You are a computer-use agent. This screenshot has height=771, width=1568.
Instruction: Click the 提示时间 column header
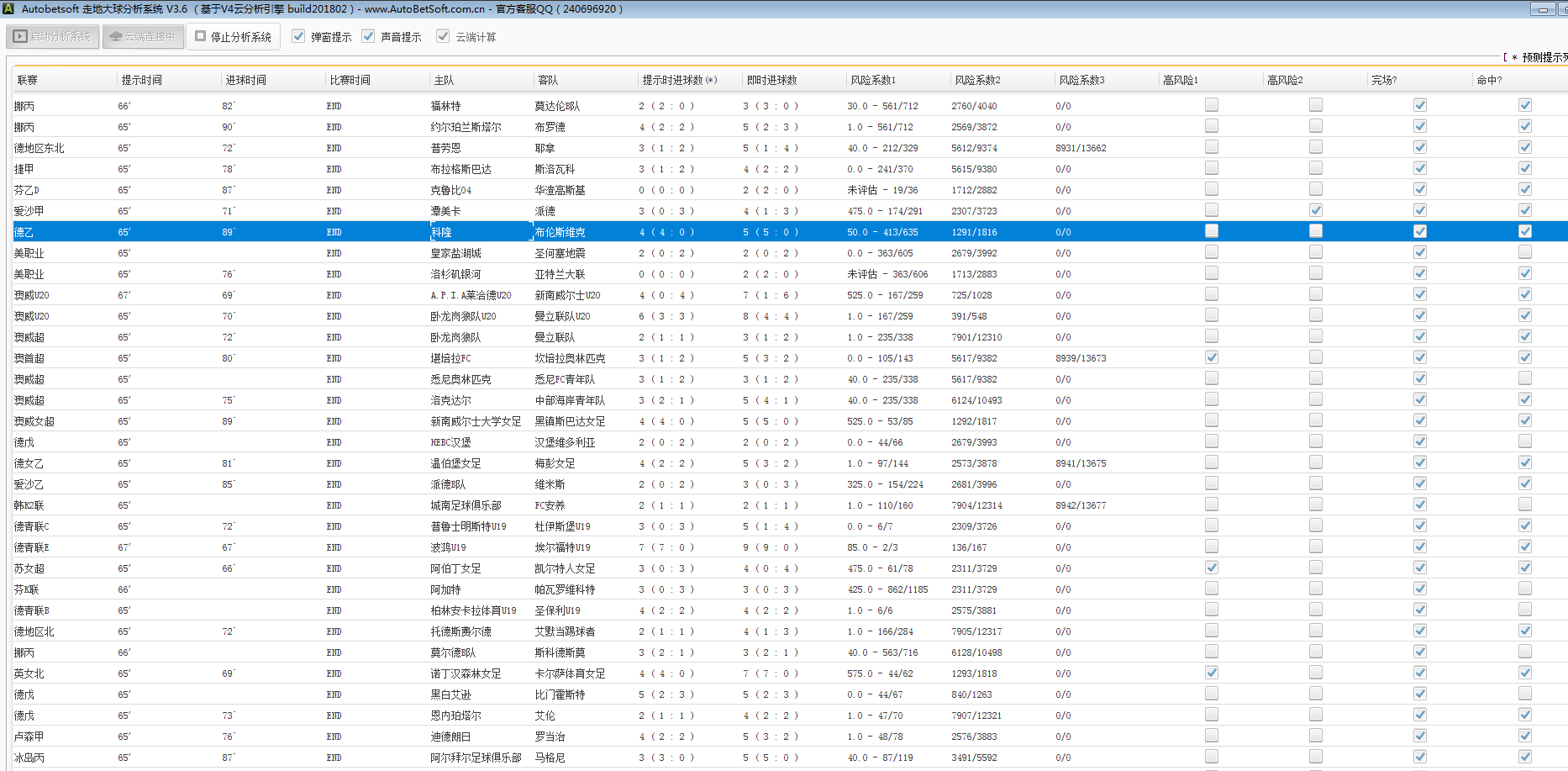(141, 80)
